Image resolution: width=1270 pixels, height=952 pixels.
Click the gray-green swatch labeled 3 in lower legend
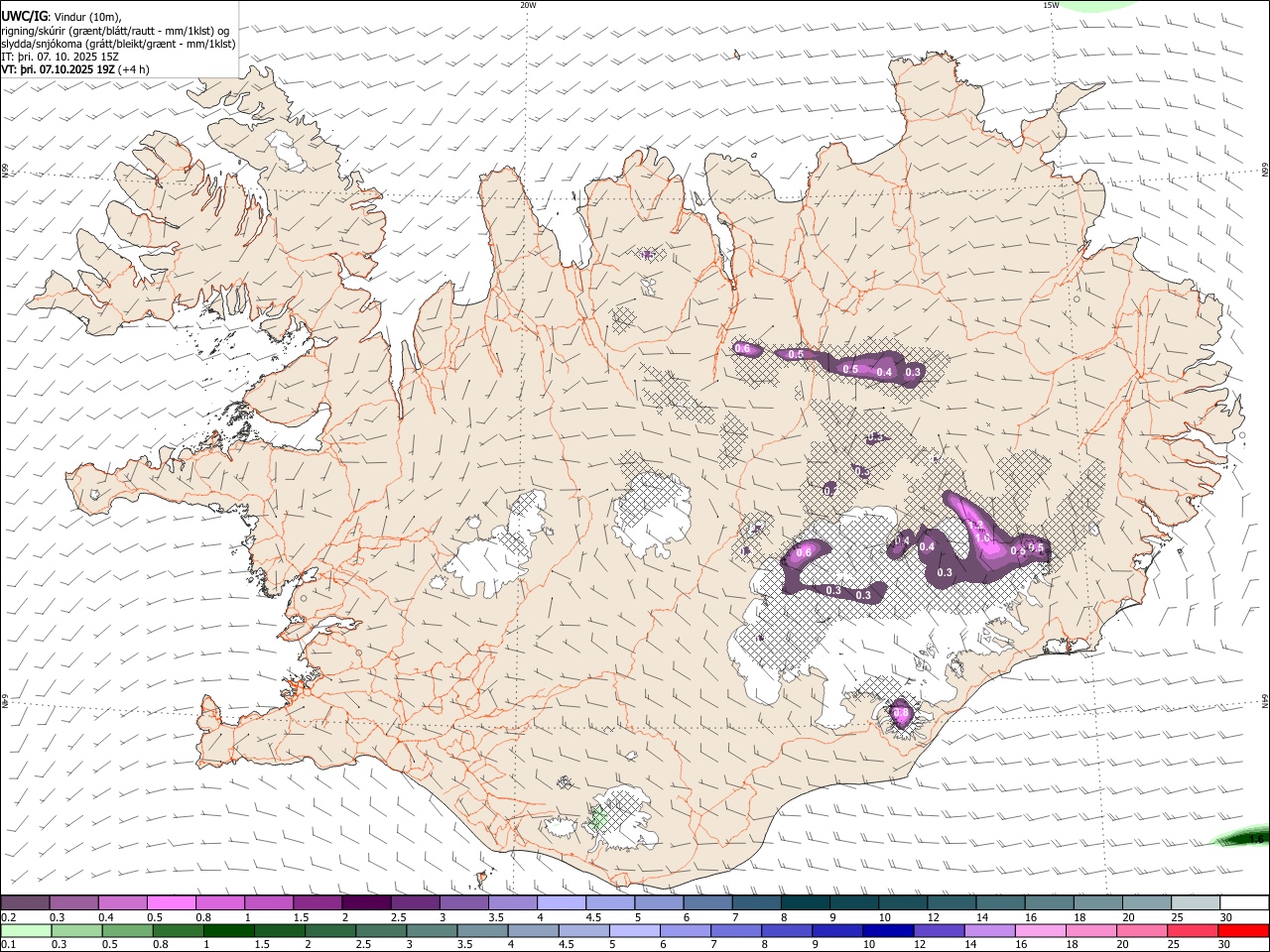(431, 930)
